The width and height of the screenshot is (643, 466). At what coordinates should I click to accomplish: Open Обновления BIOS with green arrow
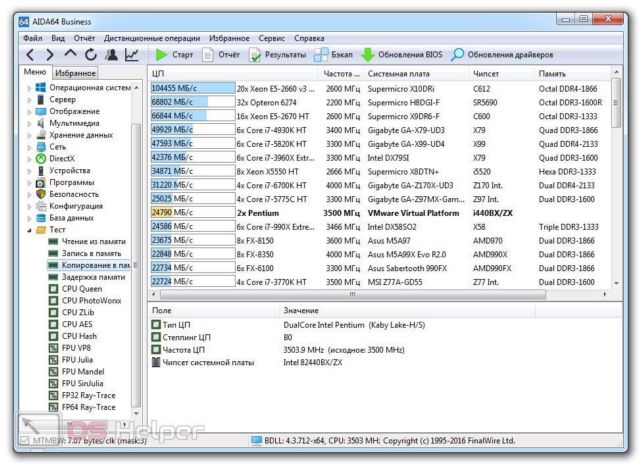pyautogui.click(x=402, y=55)
